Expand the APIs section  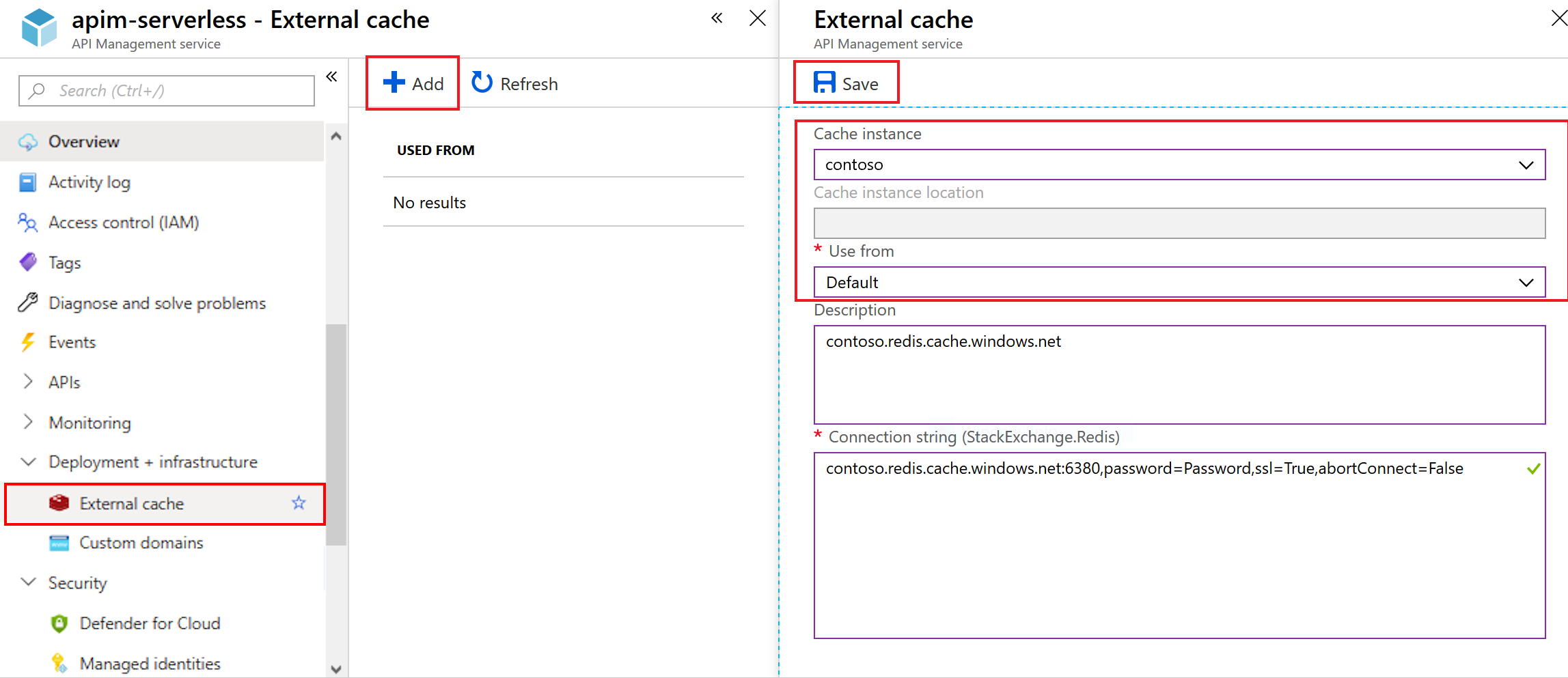coord(27,382)
